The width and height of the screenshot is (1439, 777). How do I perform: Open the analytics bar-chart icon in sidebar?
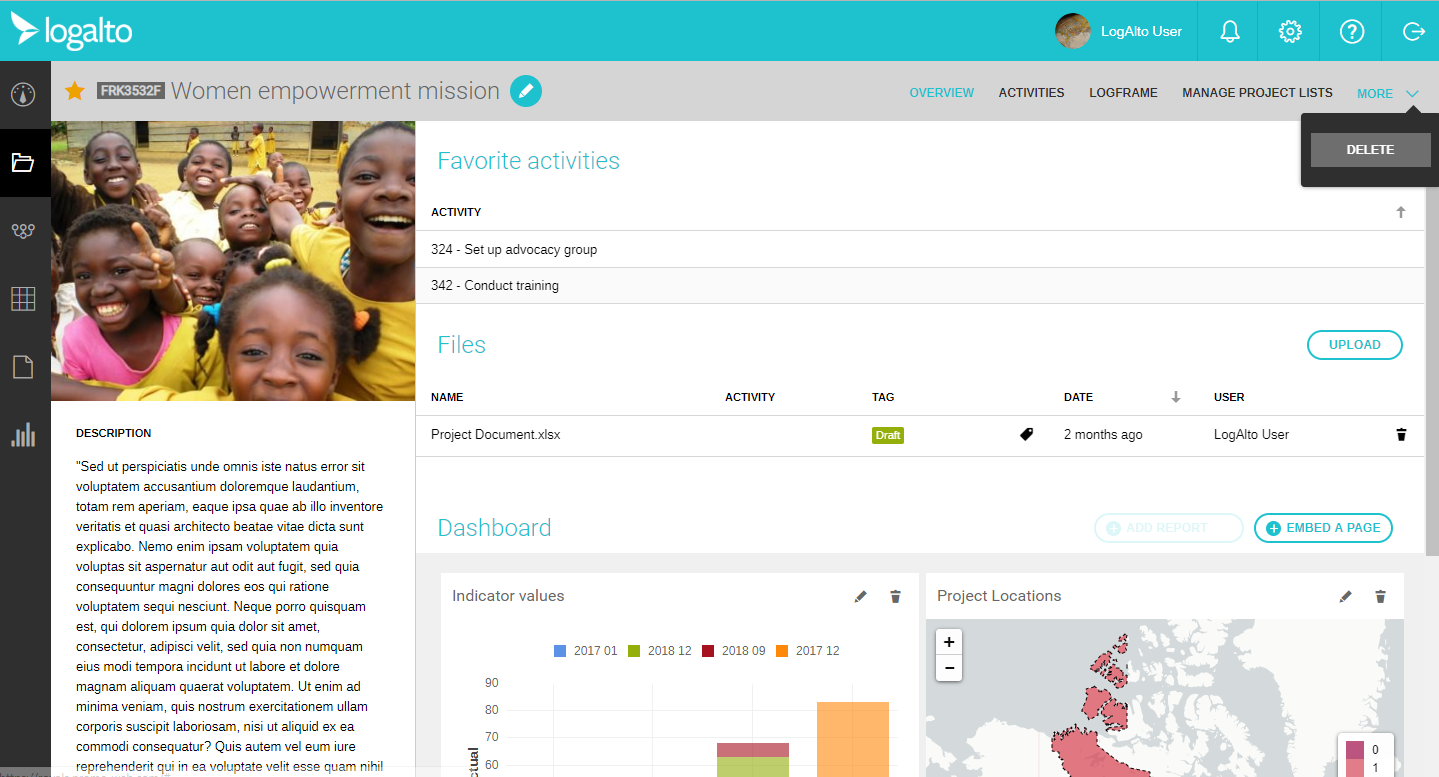(x=23, y=434)
